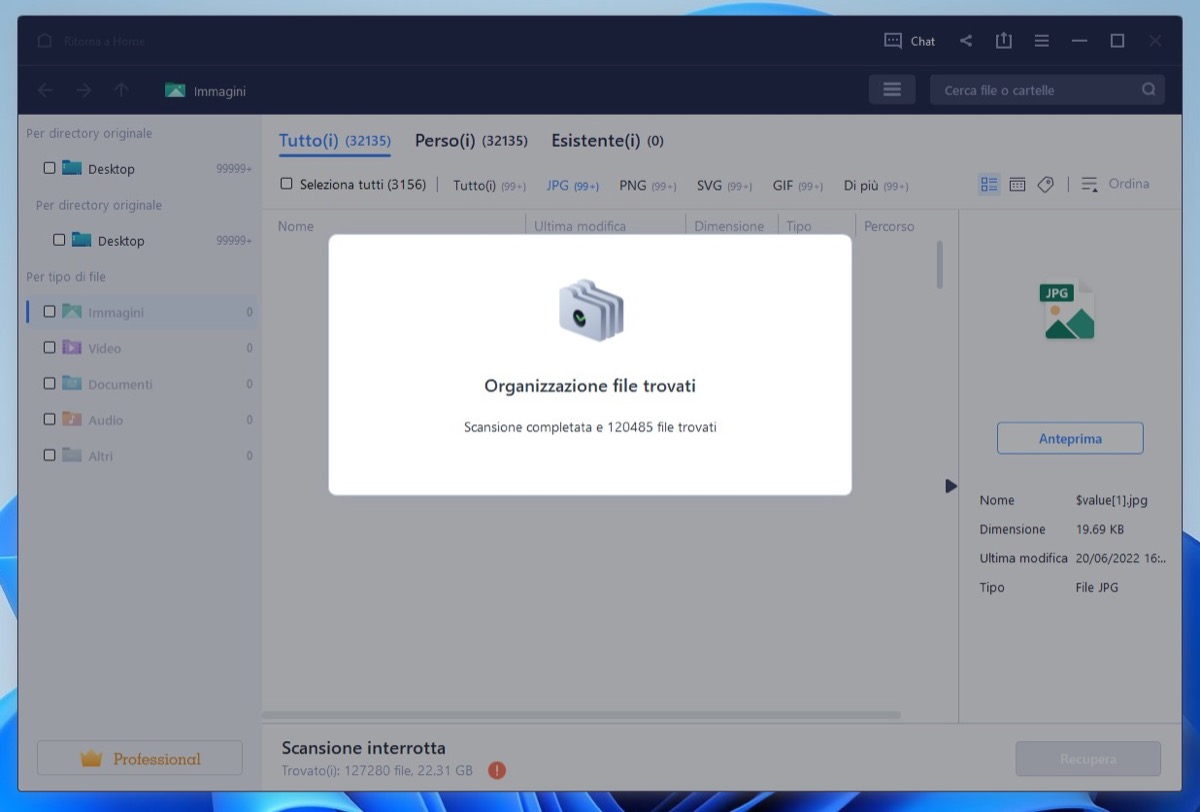Click the Anteprima button

1069,438
